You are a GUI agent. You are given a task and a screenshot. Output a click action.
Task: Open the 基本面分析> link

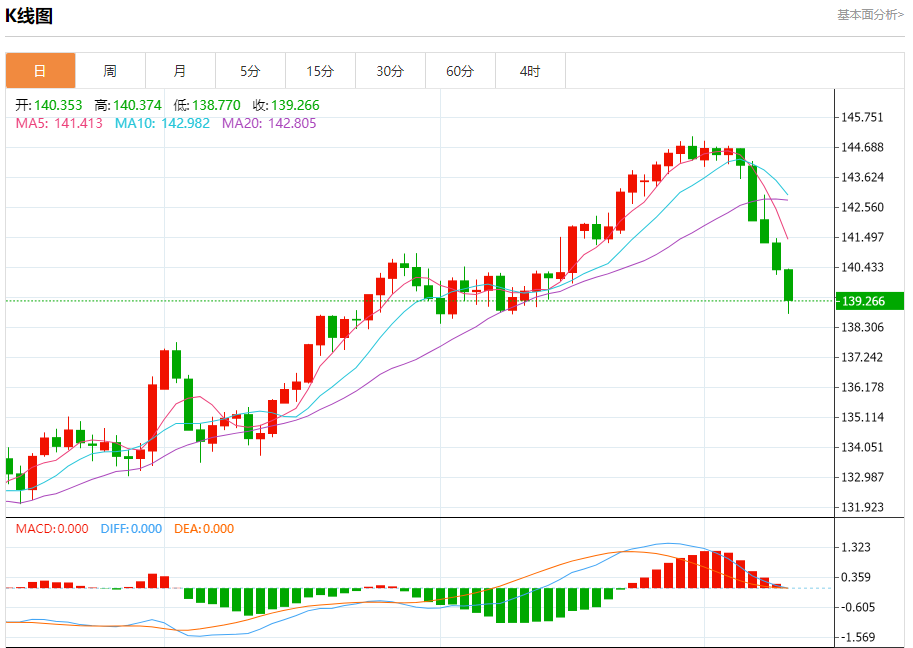(x=870, y=15)
